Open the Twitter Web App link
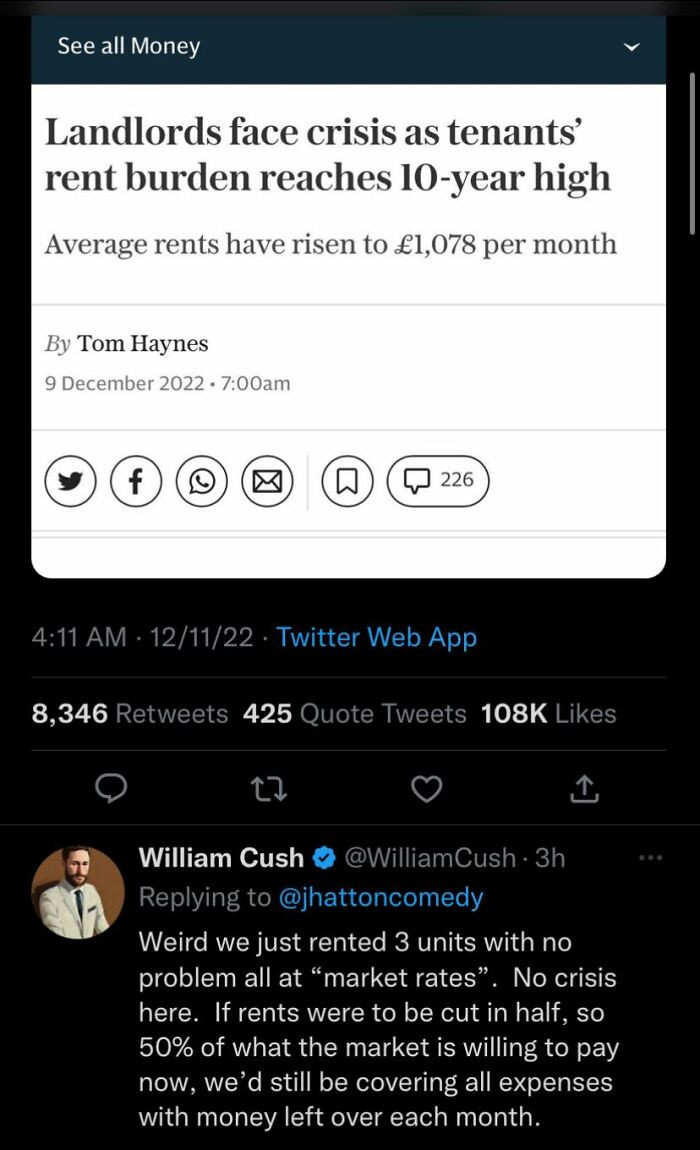 (x=375, y=637)
